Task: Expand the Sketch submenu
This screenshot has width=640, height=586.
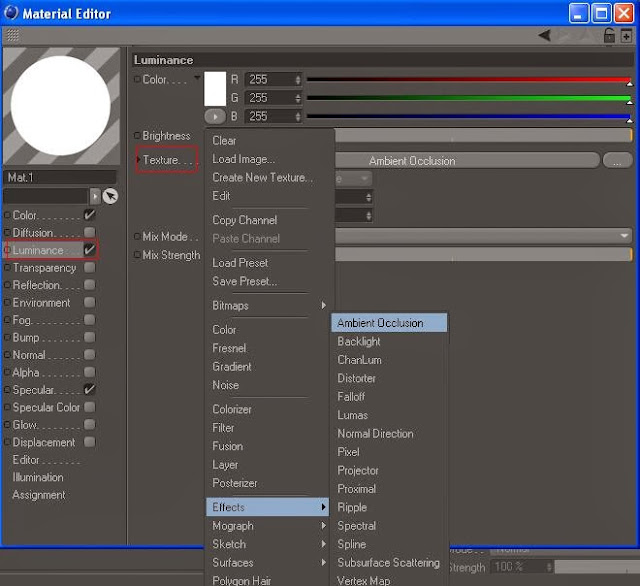Action: tap(269, 544)
